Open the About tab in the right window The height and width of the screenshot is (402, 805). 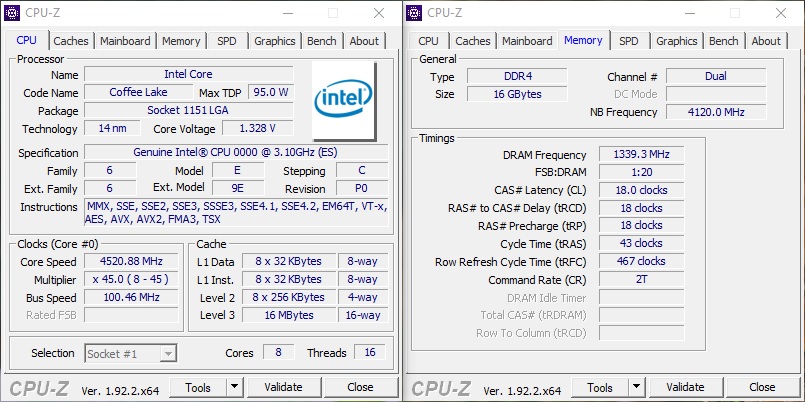point(766,41)
